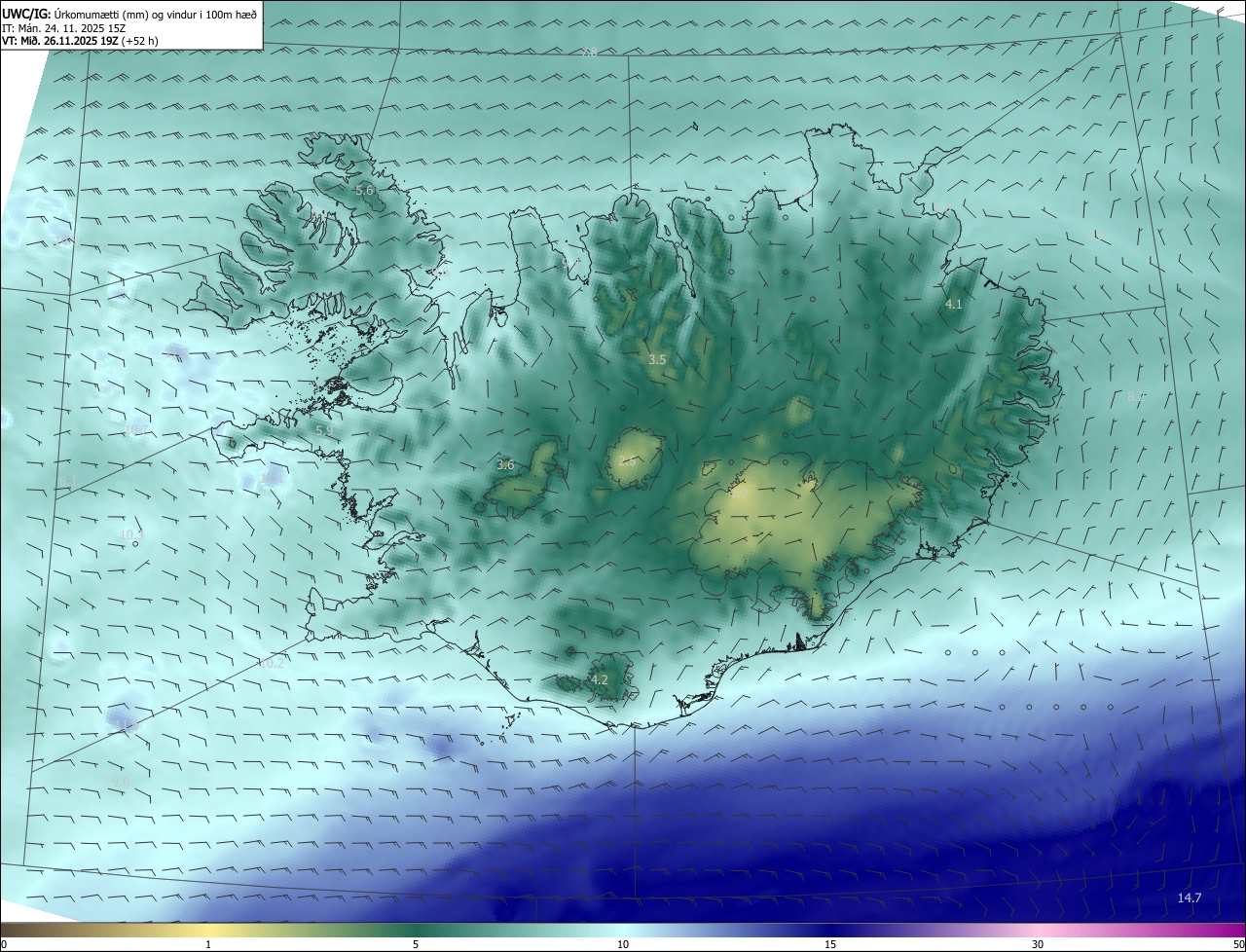Click the 8.2 value off the east coast
Image resolution: width=1246 pixels, height=952 pixels.
(x=1136, y=396)
